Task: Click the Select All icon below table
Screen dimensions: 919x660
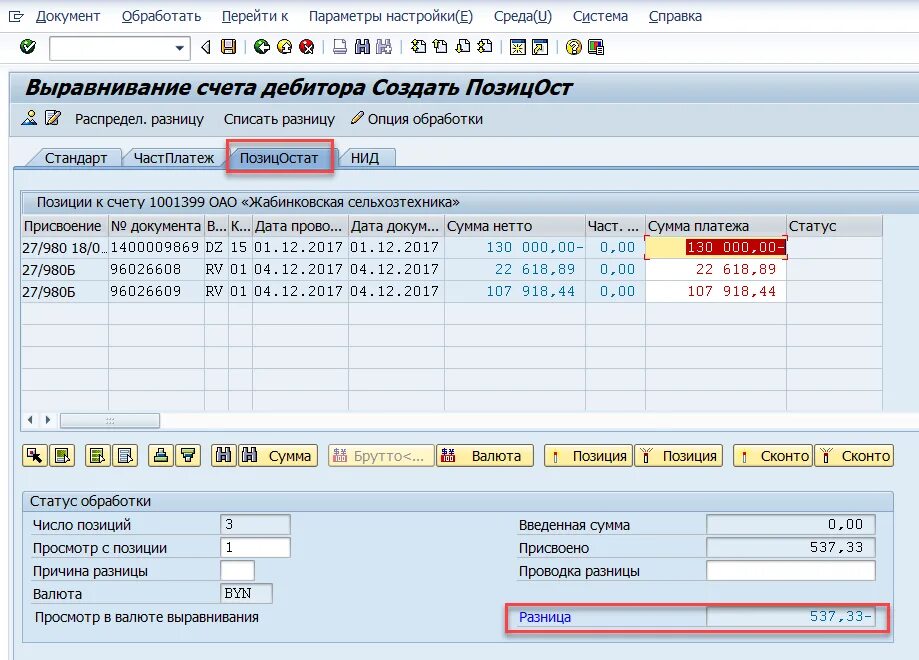Action: click(x=97, y=455)
